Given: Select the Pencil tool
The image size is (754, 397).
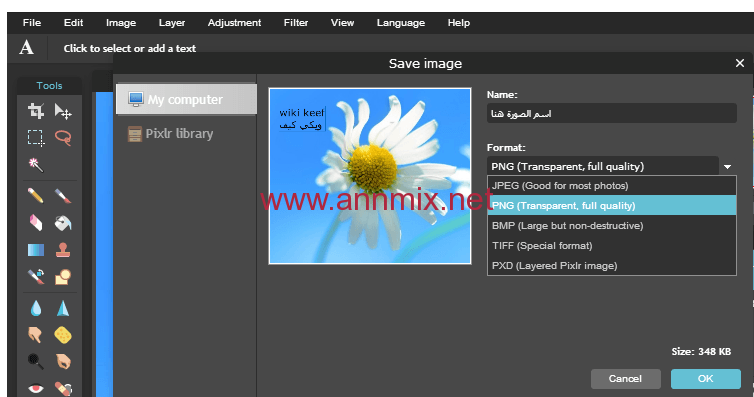Looking at the screenshot, I should (36, 196).
